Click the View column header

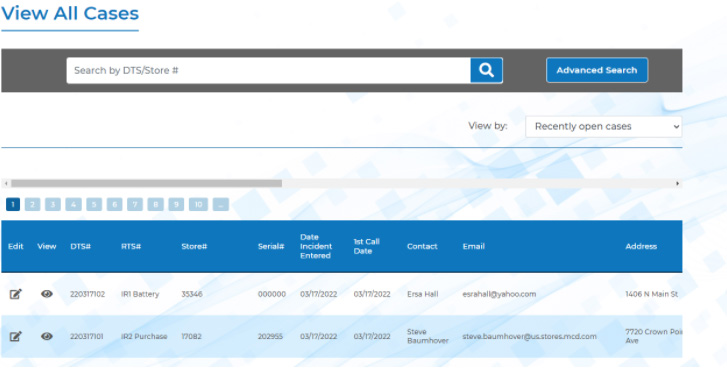46,247
